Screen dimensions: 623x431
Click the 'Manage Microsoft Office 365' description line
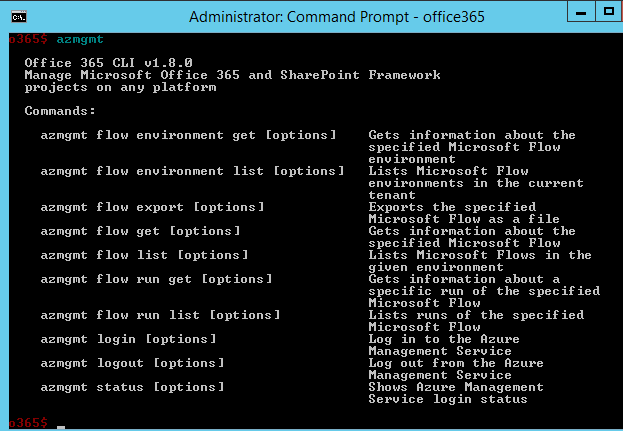232,75
